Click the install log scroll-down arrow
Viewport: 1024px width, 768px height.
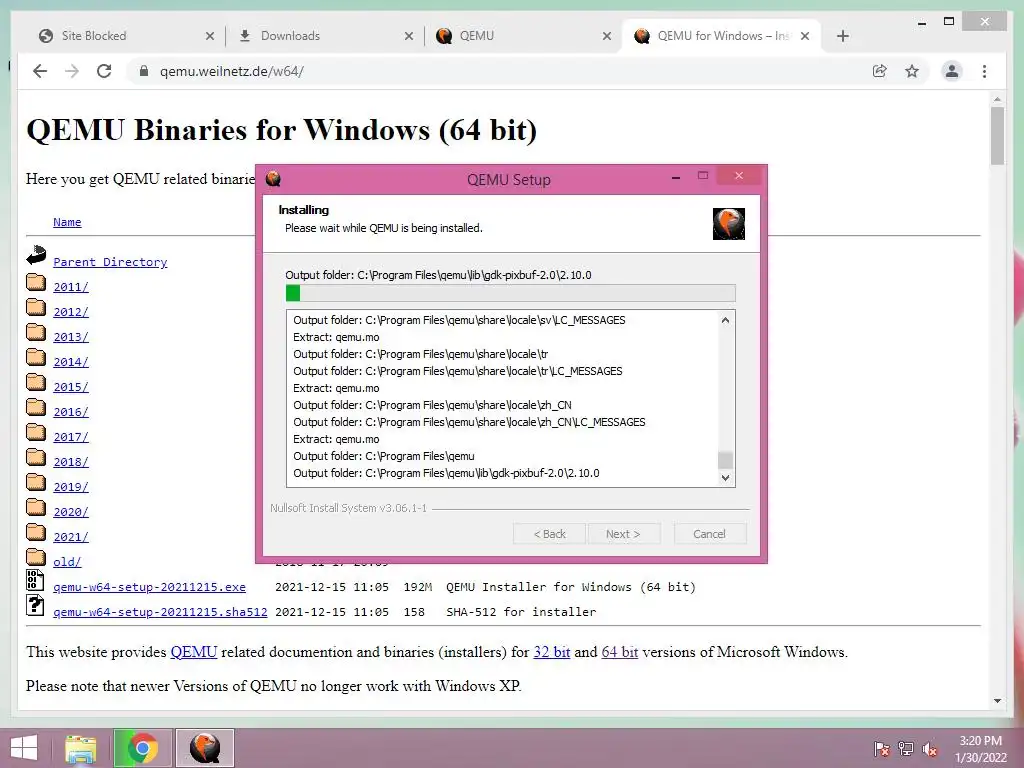725,477
